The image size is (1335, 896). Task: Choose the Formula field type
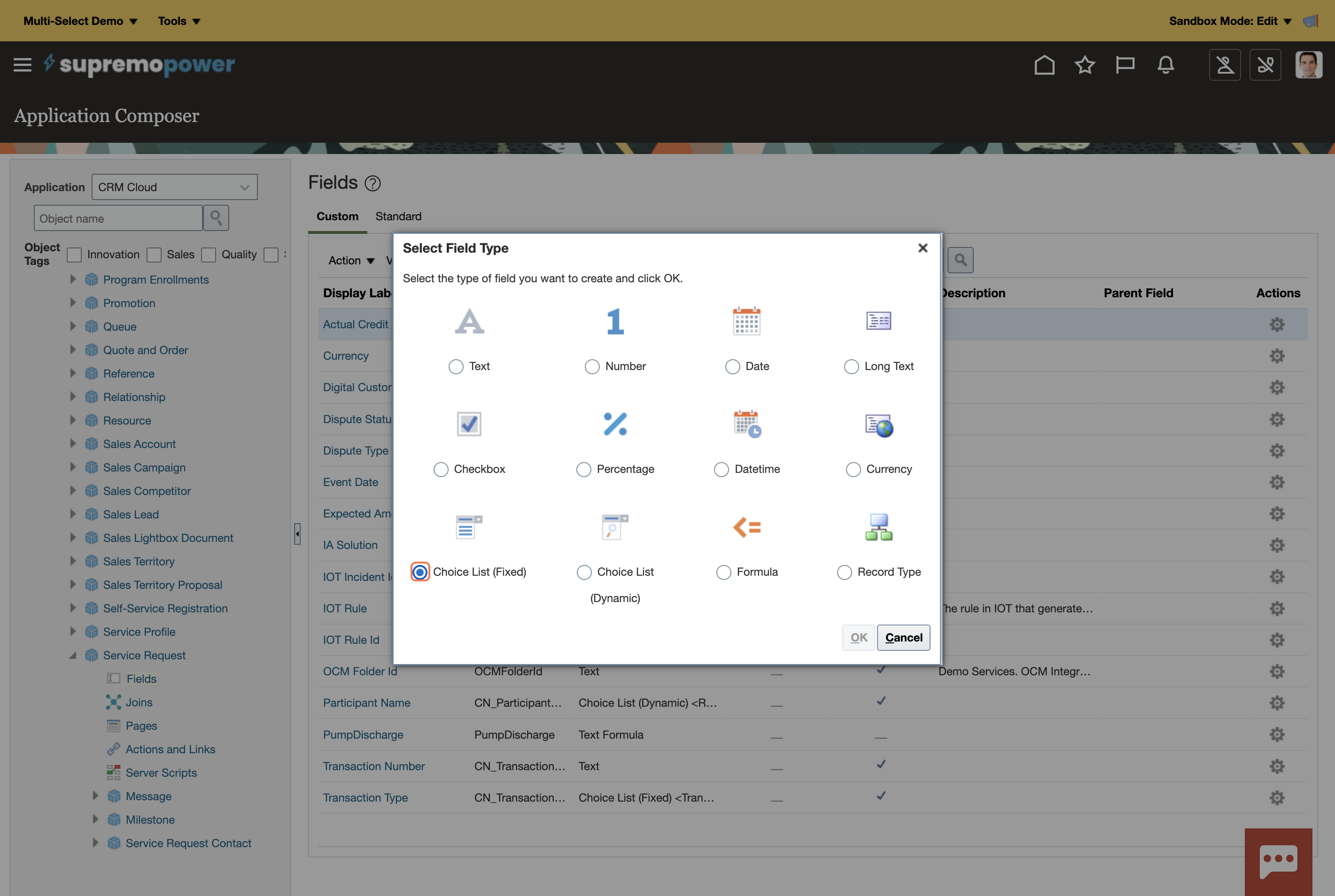(723, 572)
